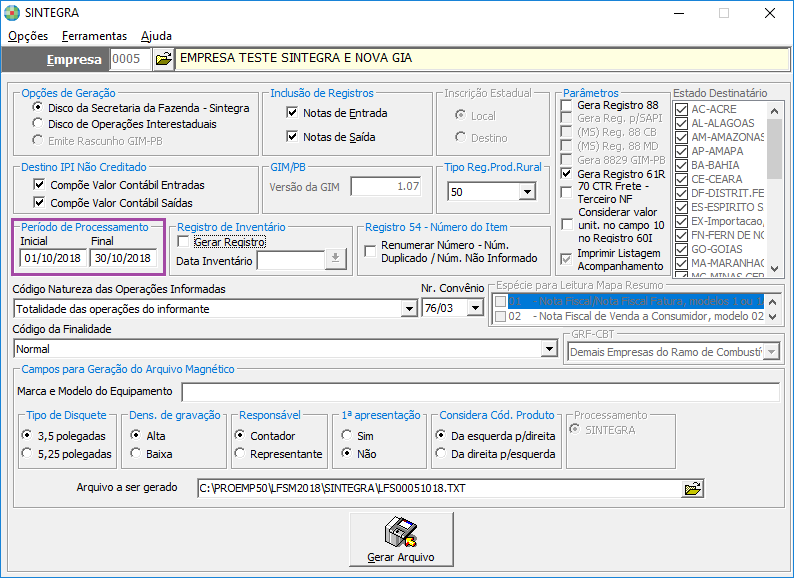Expand the Código da Finalidade dropdown
Screen dimensions: 794x578
pos(548,349)
